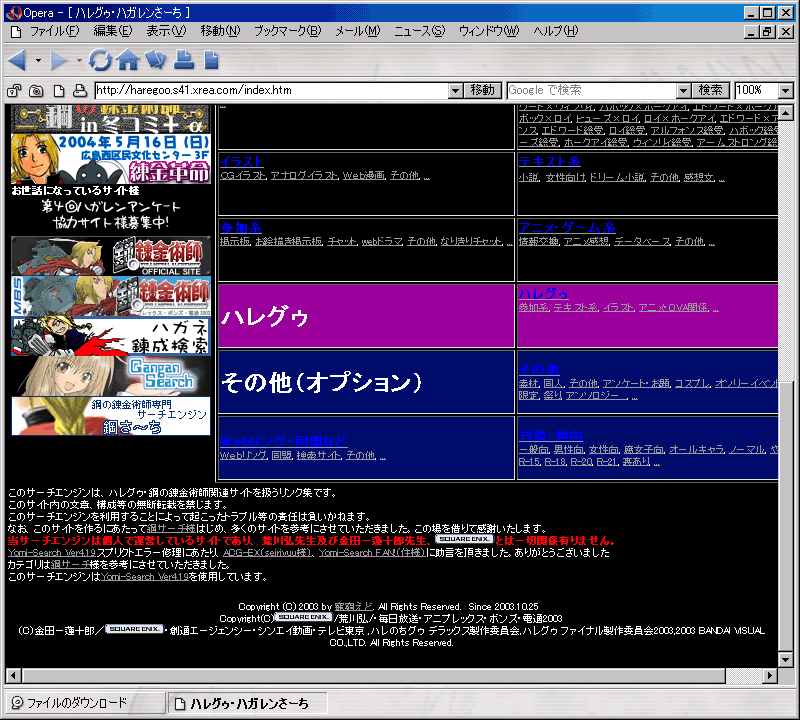
Task: Select the ハレグゥ･ハガレンさーち page tab
Action: click(x=247, y=704)
